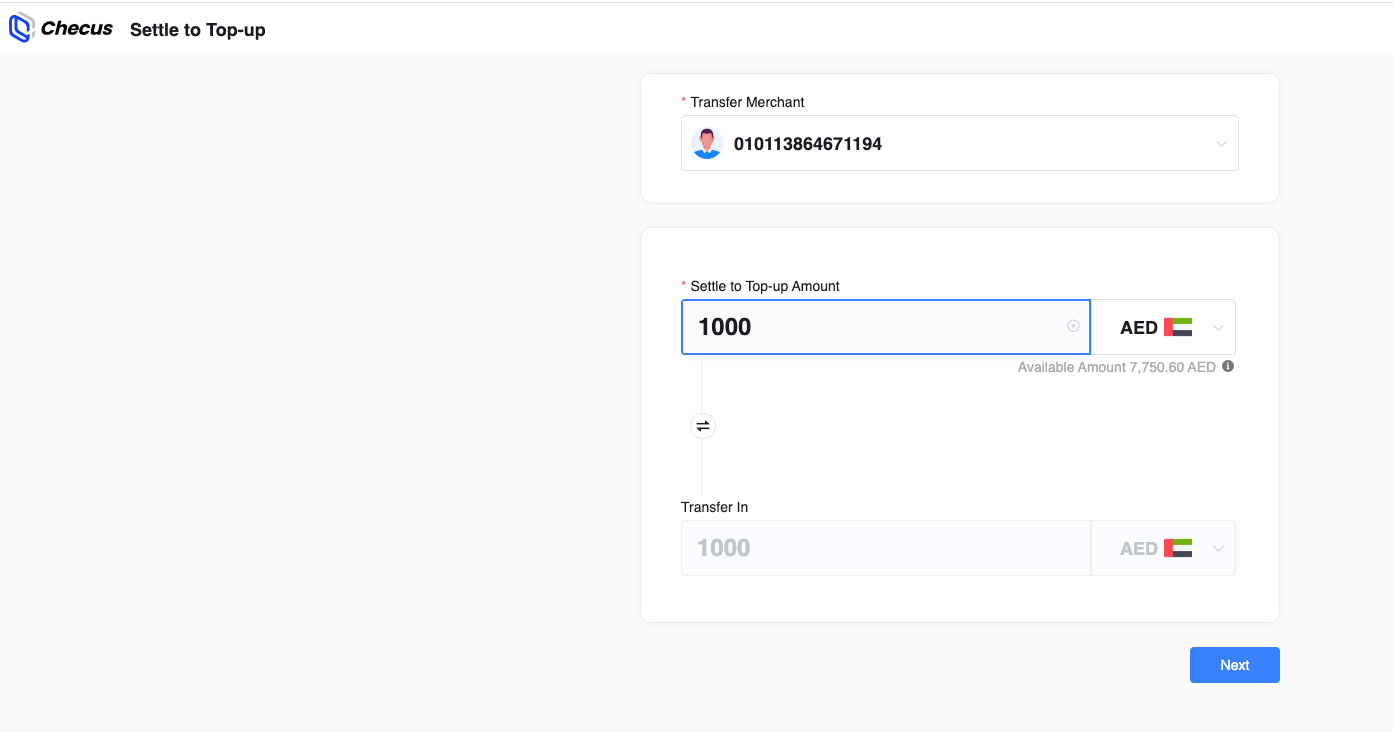1393x732 pixels.
Task: Click the Available Amount 7,750.60 AED text
Action: pyautogui.click(x=1116, y=367)
